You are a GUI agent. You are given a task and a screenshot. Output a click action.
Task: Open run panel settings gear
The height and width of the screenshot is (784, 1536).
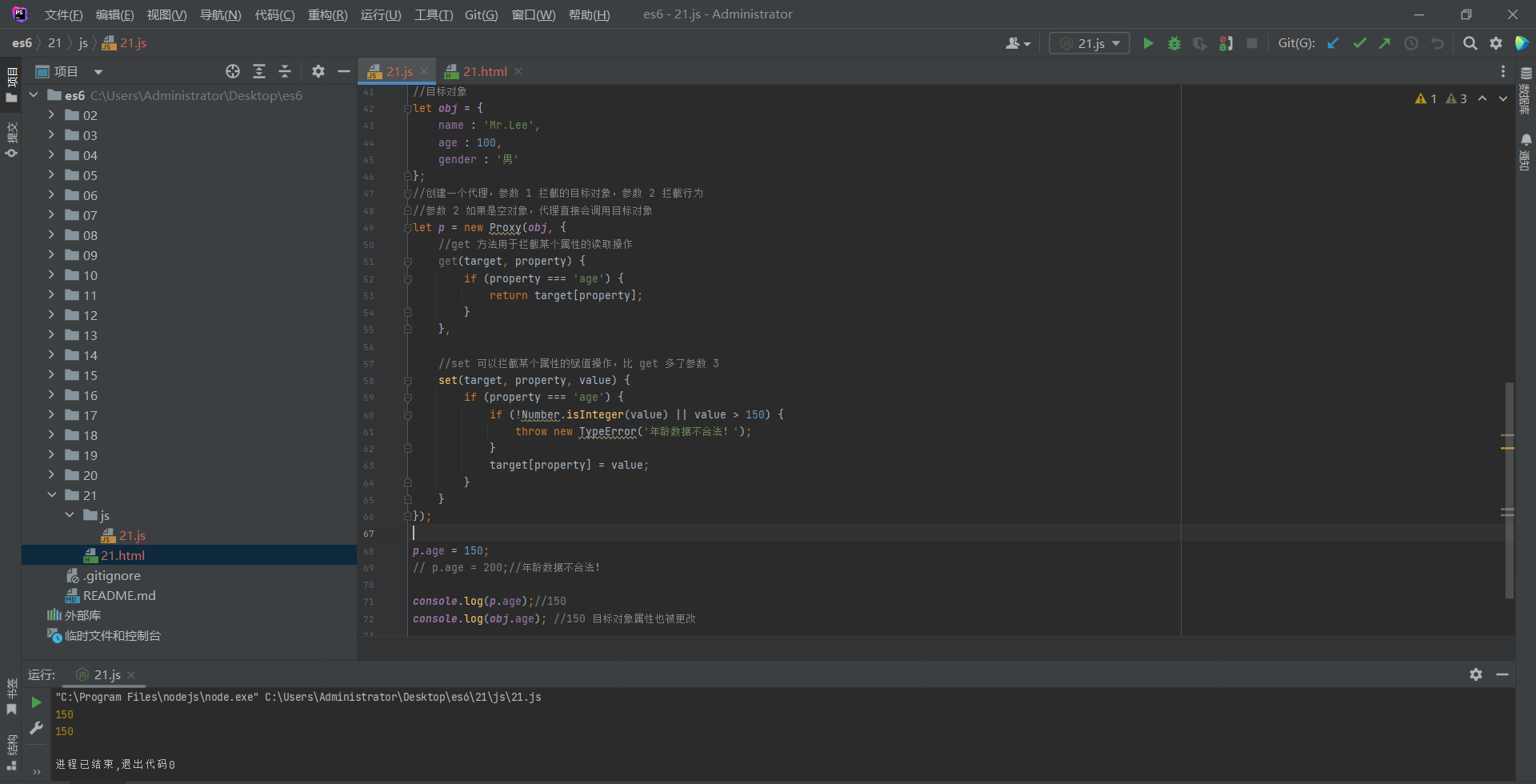tap(1476, 674)
